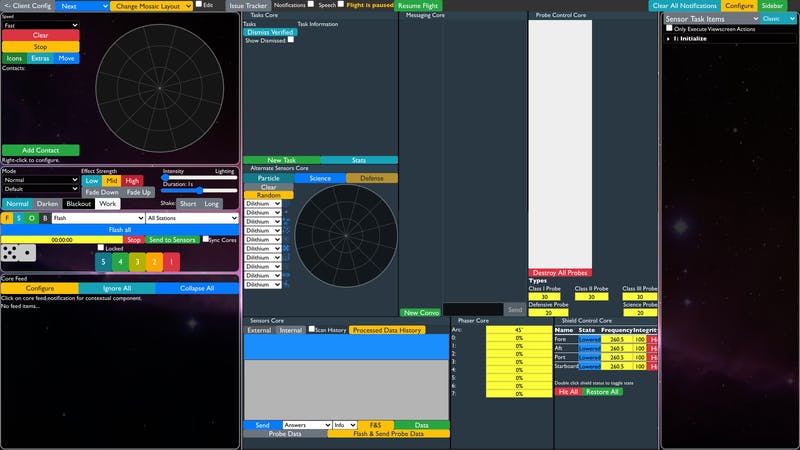
Task: Open the first Dilithium particle dropdown
Action: [263, 204]
